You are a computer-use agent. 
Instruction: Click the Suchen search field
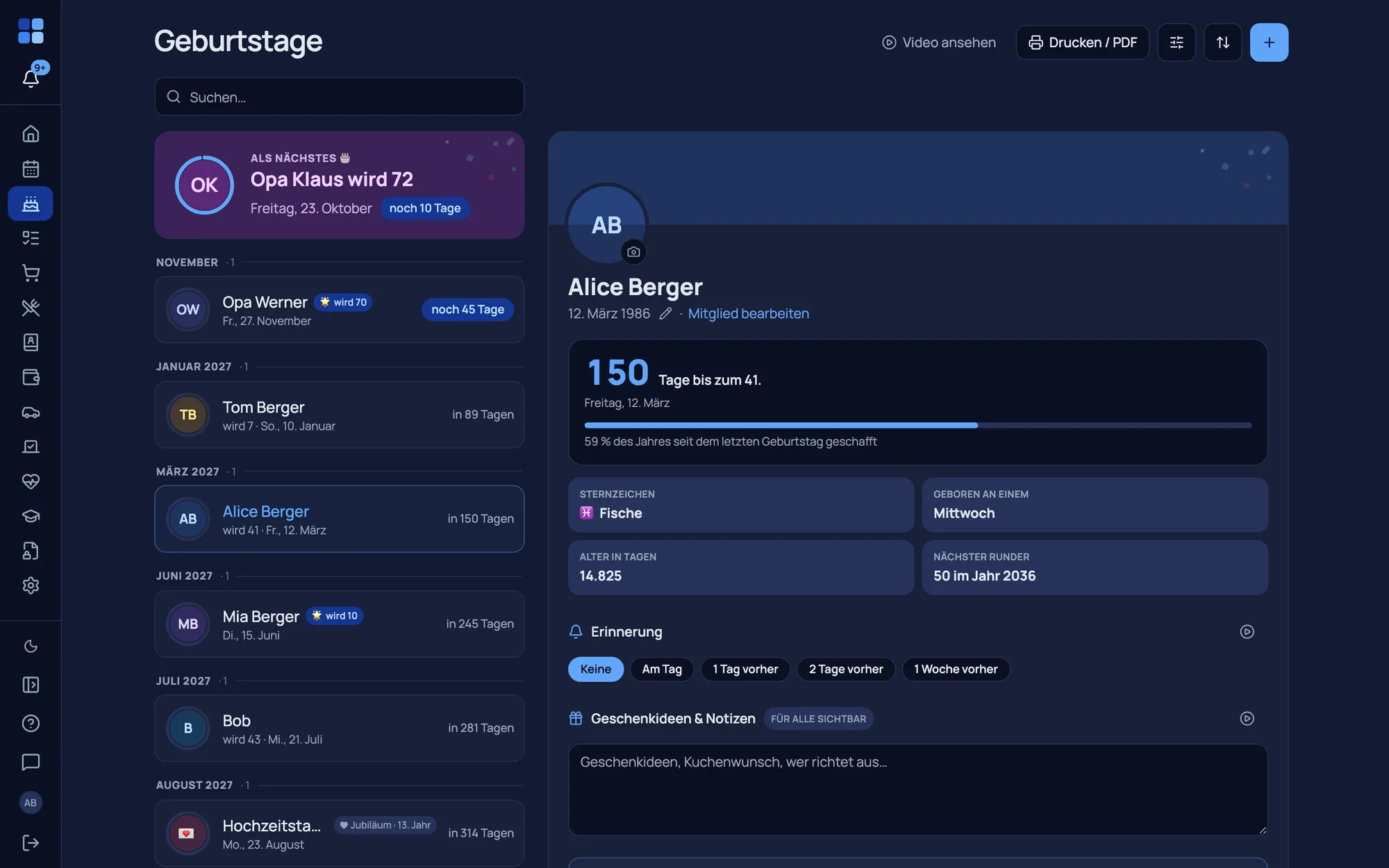339,97
